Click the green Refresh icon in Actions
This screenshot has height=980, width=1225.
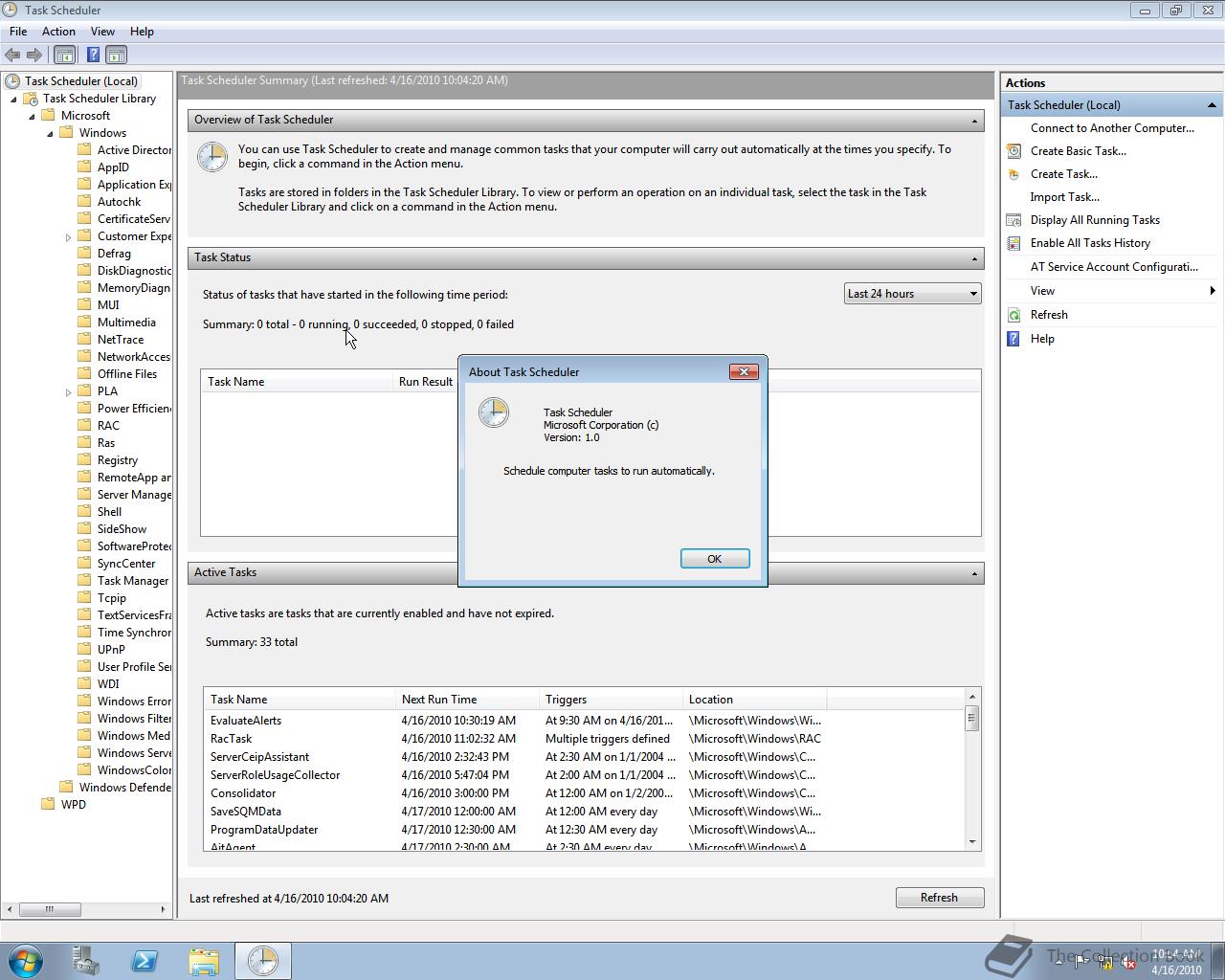pyautogui.click(x=1013, y=315)
